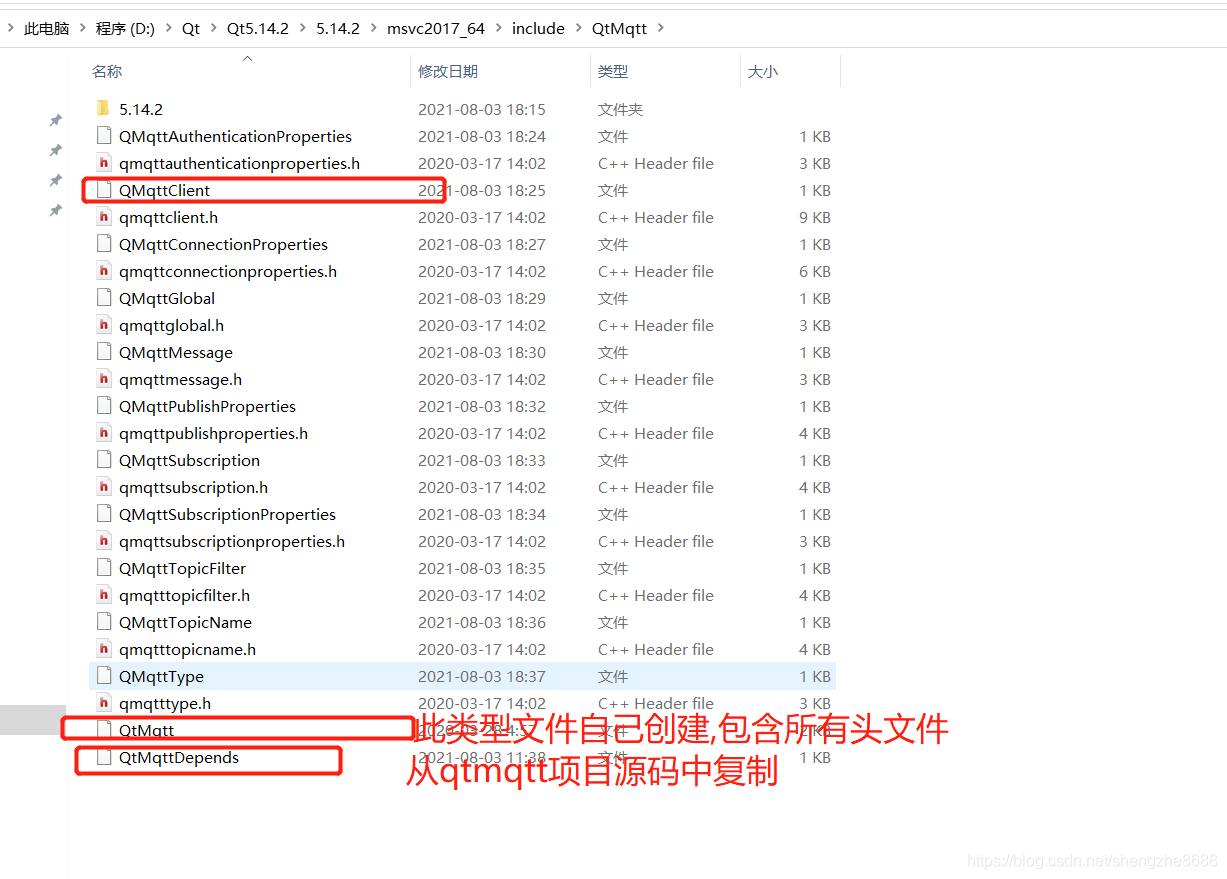Image resolution: width=1227 pixels, height=879 pixels.
Task: Click the QMqttMessage file icon
Action: (104, 352)
